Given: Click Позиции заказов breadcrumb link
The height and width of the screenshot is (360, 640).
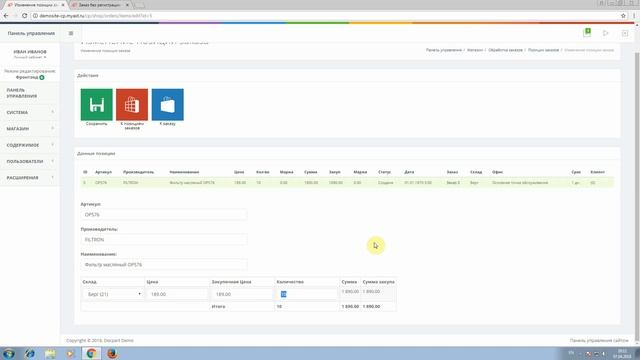Looking at the screenshot, I should coord(543,50).
